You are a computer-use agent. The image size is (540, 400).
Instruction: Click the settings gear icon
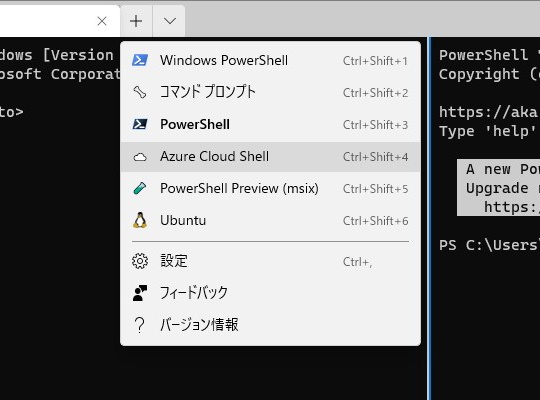click(x=140, y=261)
